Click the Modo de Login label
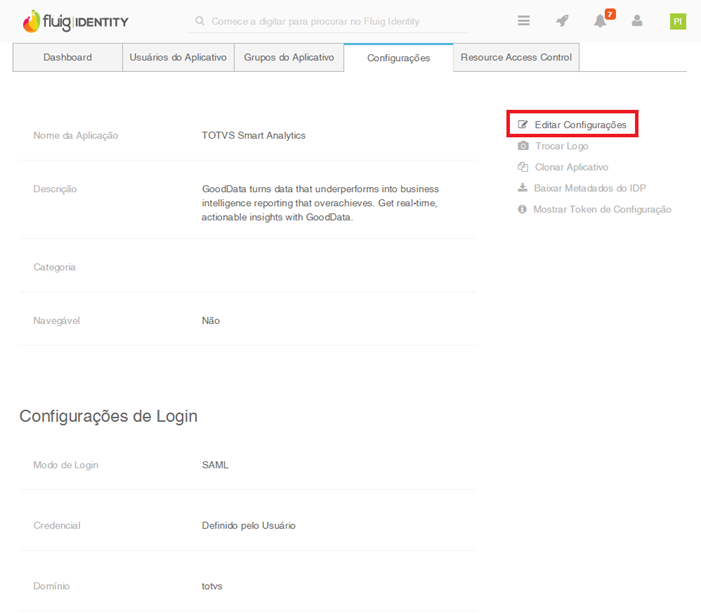 (66, 465)
